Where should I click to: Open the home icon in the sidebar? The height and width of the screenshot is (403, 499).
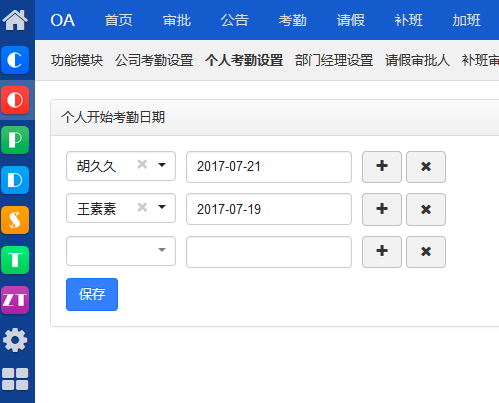click(x=15, y=20)
